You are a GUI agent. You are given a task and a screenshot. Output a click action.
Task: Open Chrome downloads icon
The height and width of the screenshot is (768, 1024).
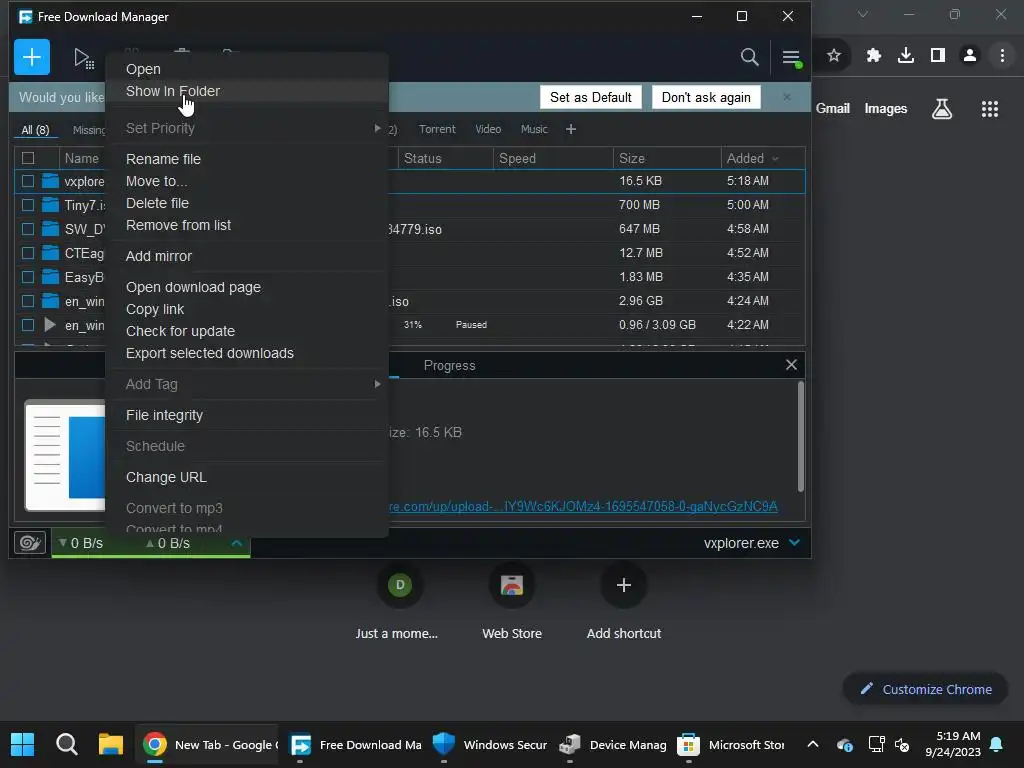point(905,56)
